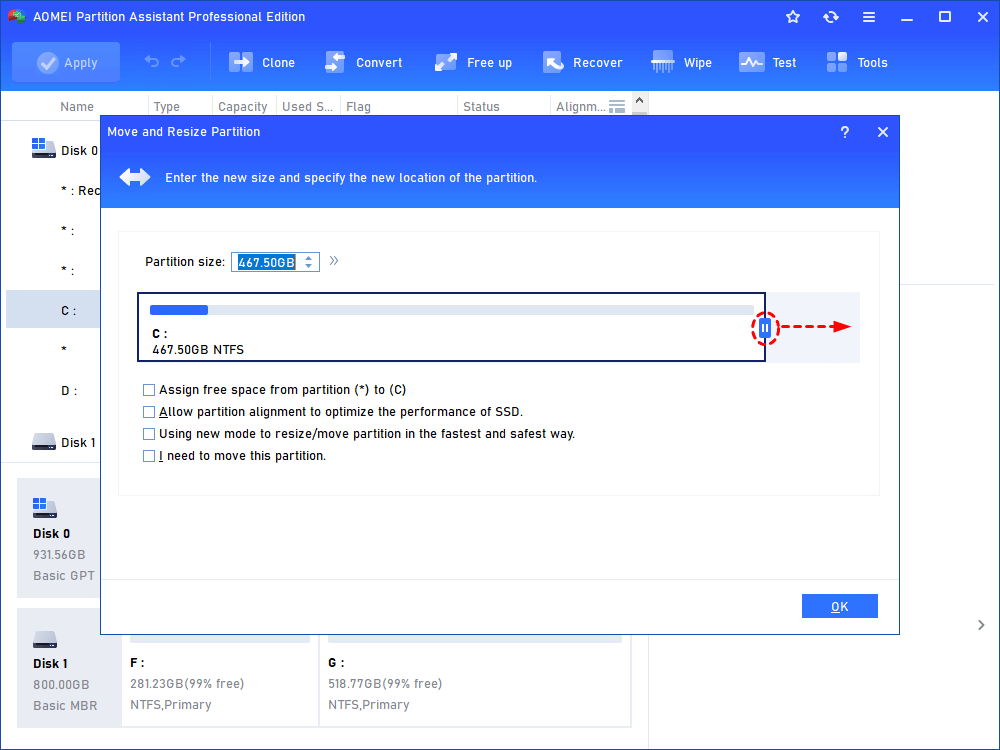
Task: Open the hamburger menu in title bar
Action: coord(869,17)
